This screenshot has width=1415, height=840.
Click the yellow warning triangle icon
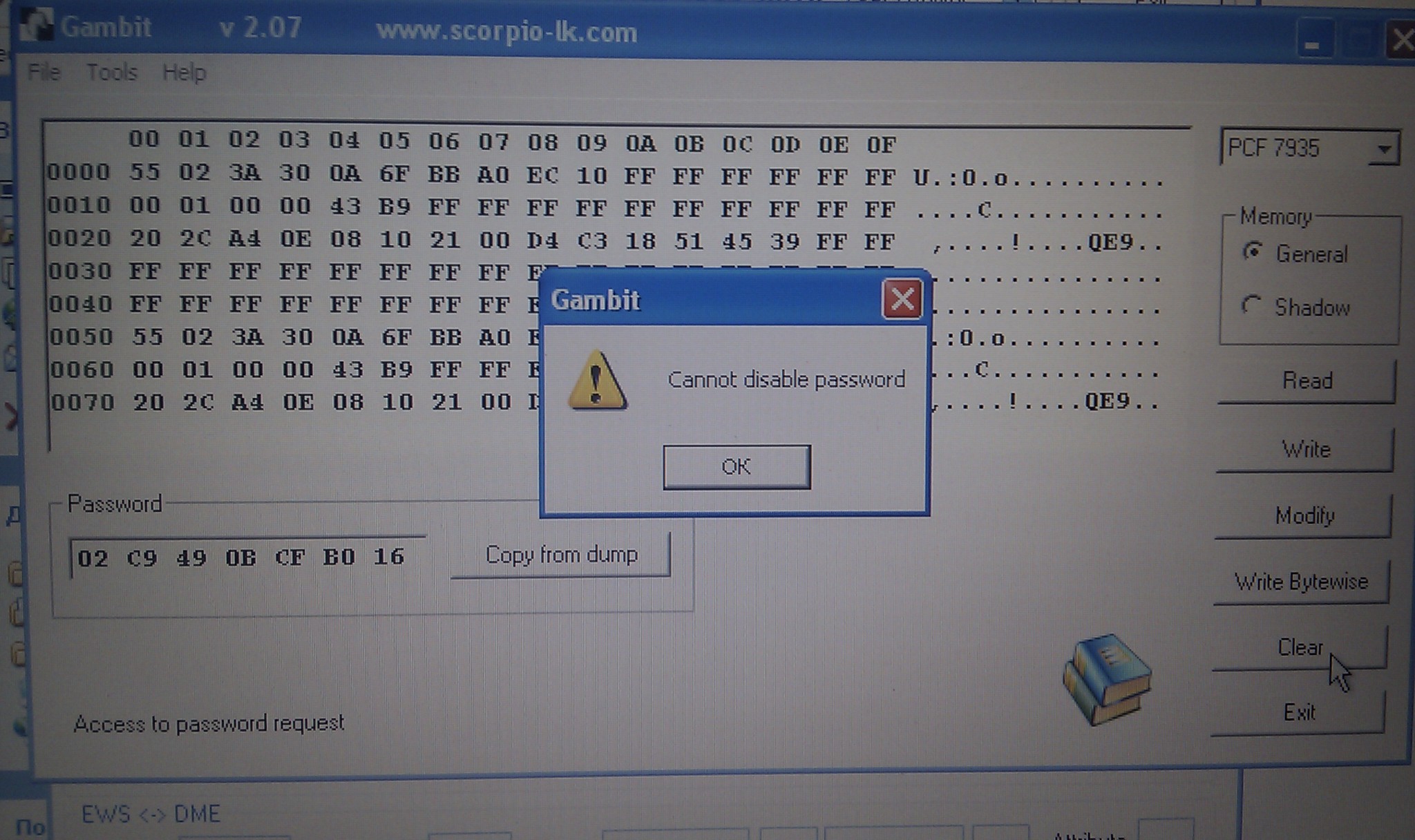(597, 381)
